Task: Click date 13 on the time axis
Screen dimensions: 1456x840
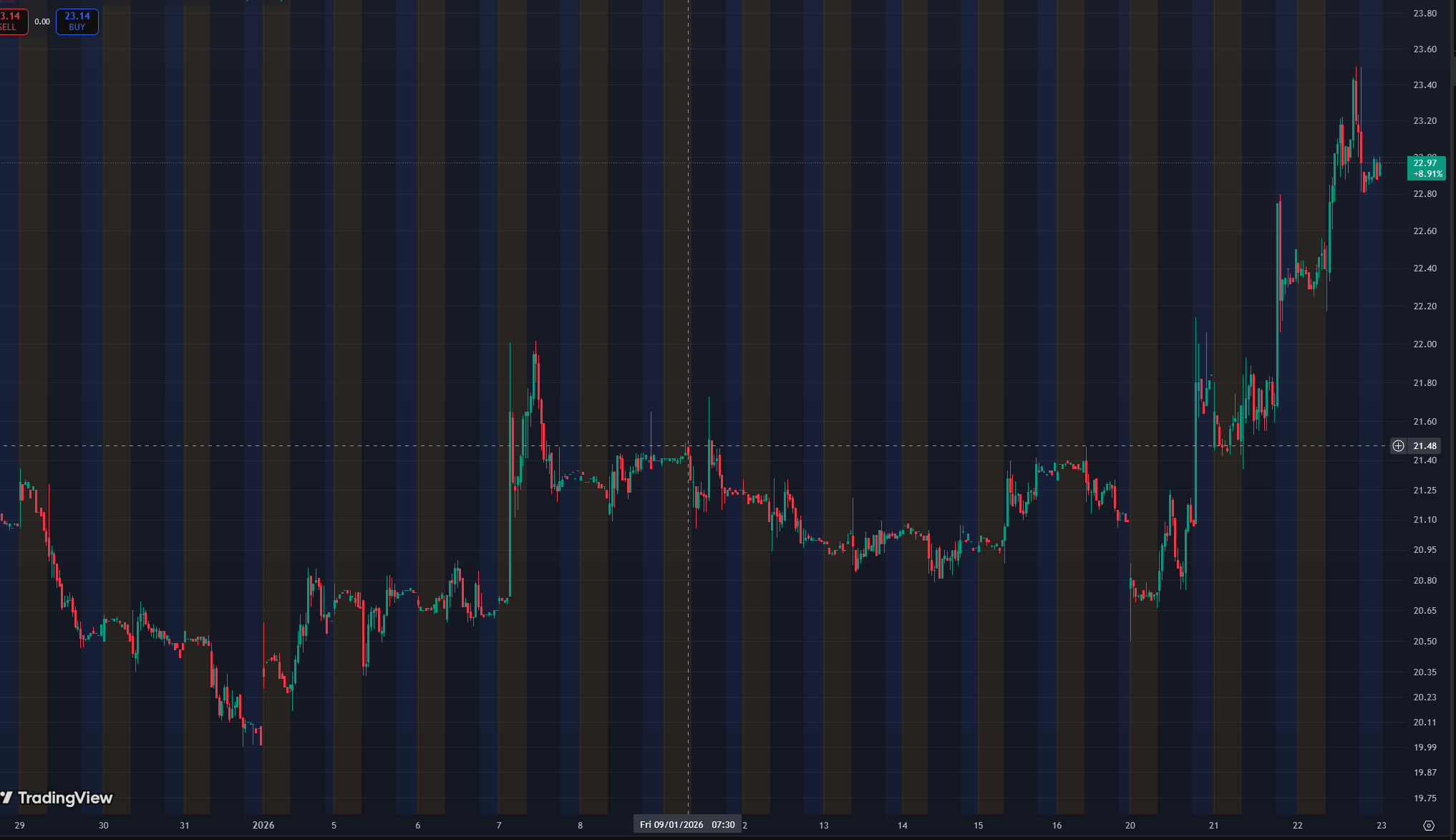Action: [824, 825]
